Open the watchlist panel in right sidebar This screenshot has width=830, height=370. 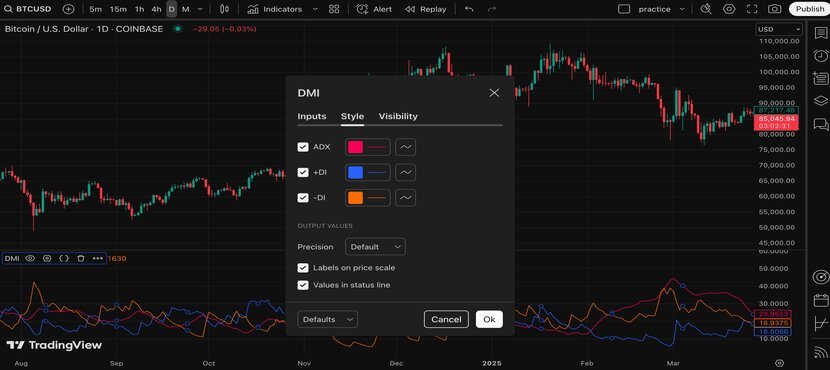820,33
